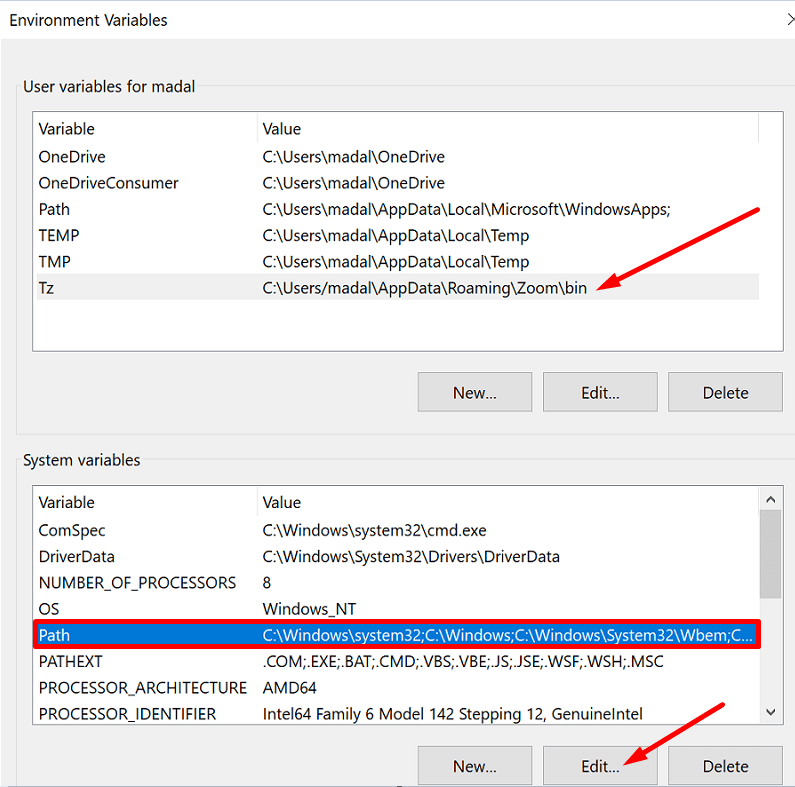Click New button under System variables
Viewport: 795px width, 787px height.
(475, 766)
